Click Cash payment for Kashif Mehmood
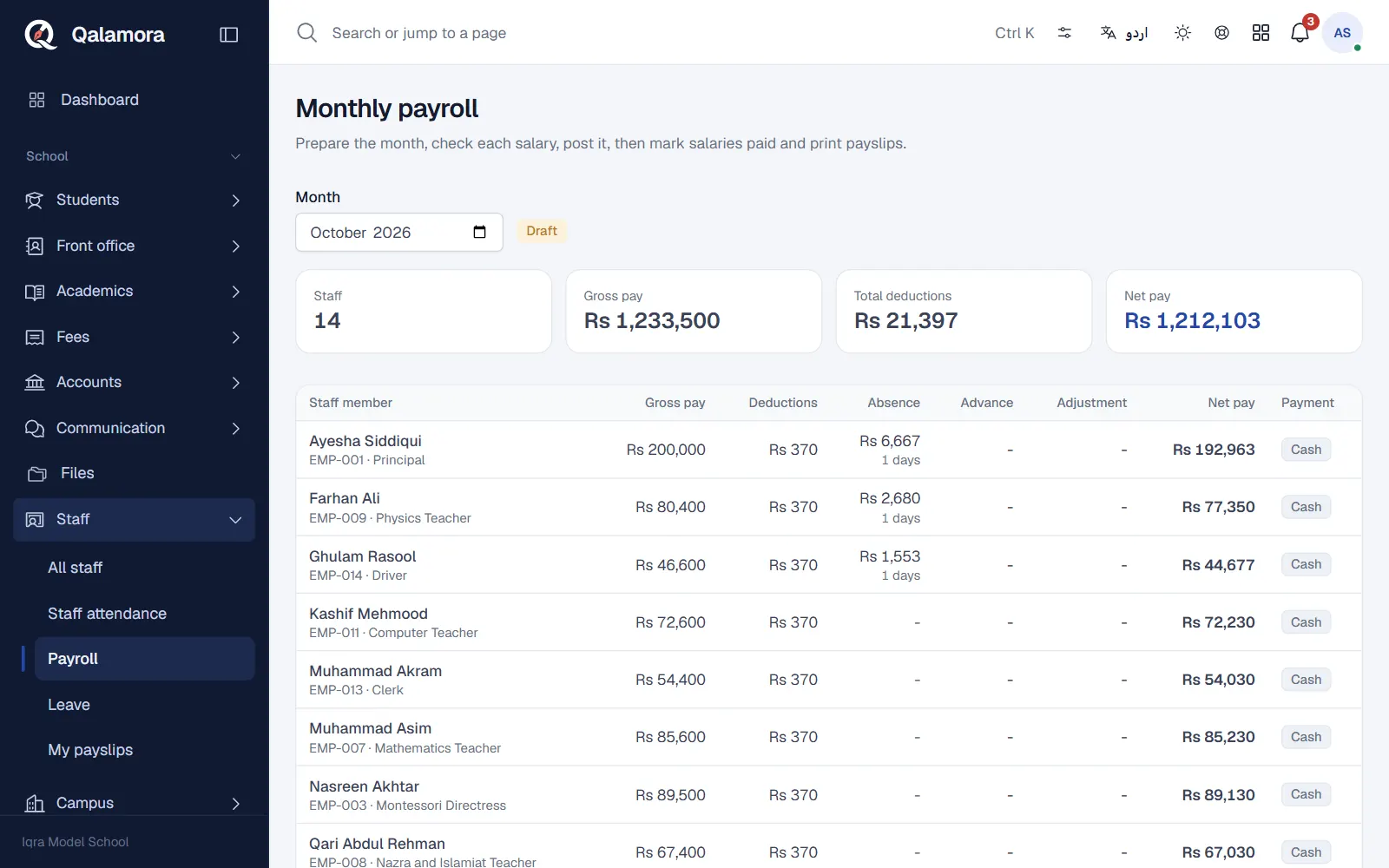The height and width of the screenshot is (868, 1389). coord(1306,622)
